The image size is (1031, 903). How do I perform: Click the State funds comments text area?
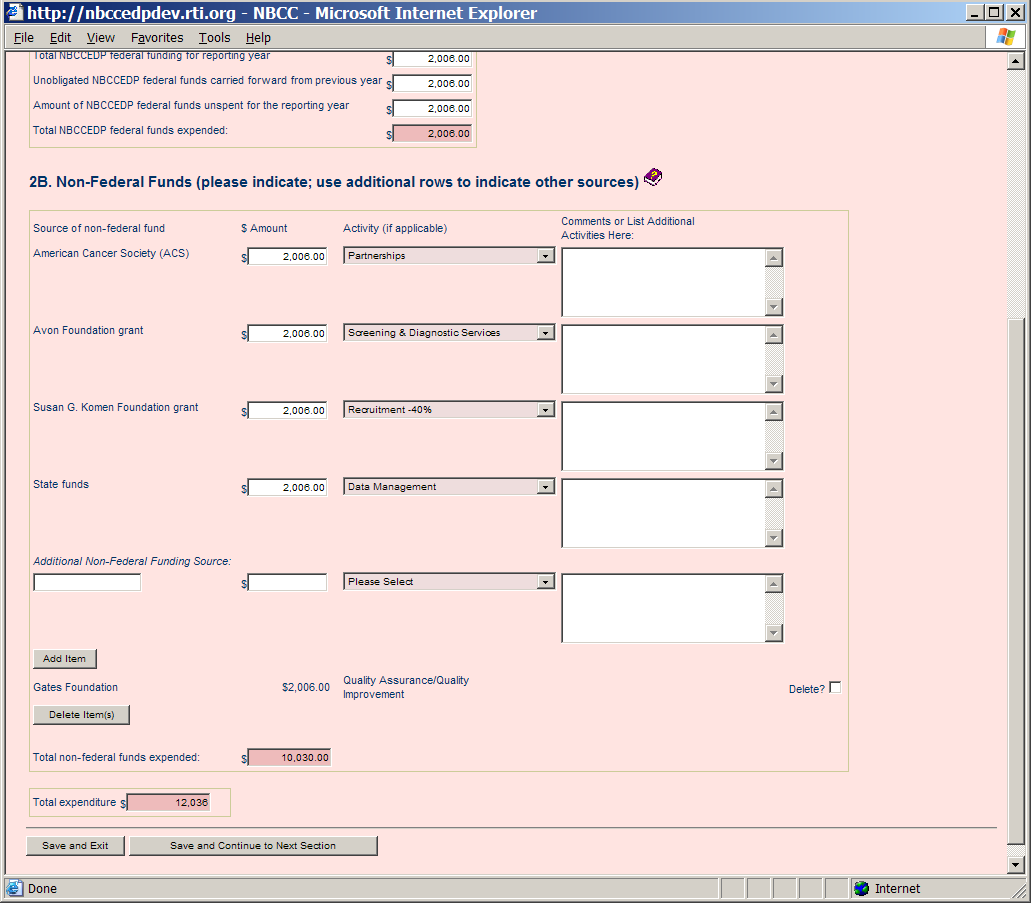663,513
